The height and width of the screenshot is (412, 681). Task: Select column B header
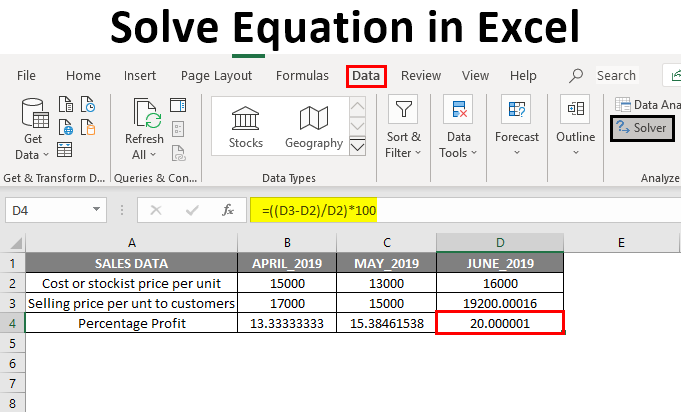287,242
